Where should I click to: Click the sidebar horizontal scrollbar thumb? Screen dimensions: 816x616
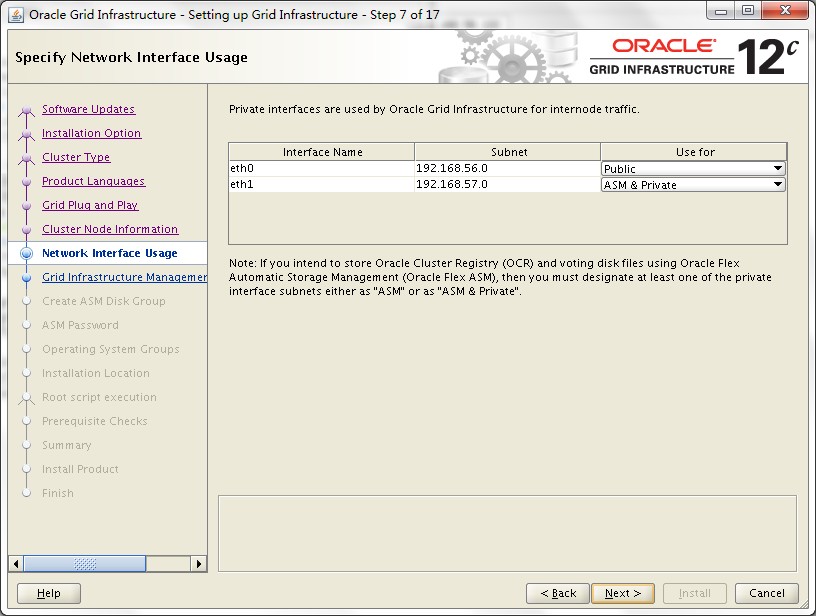[x=85, y=563]
